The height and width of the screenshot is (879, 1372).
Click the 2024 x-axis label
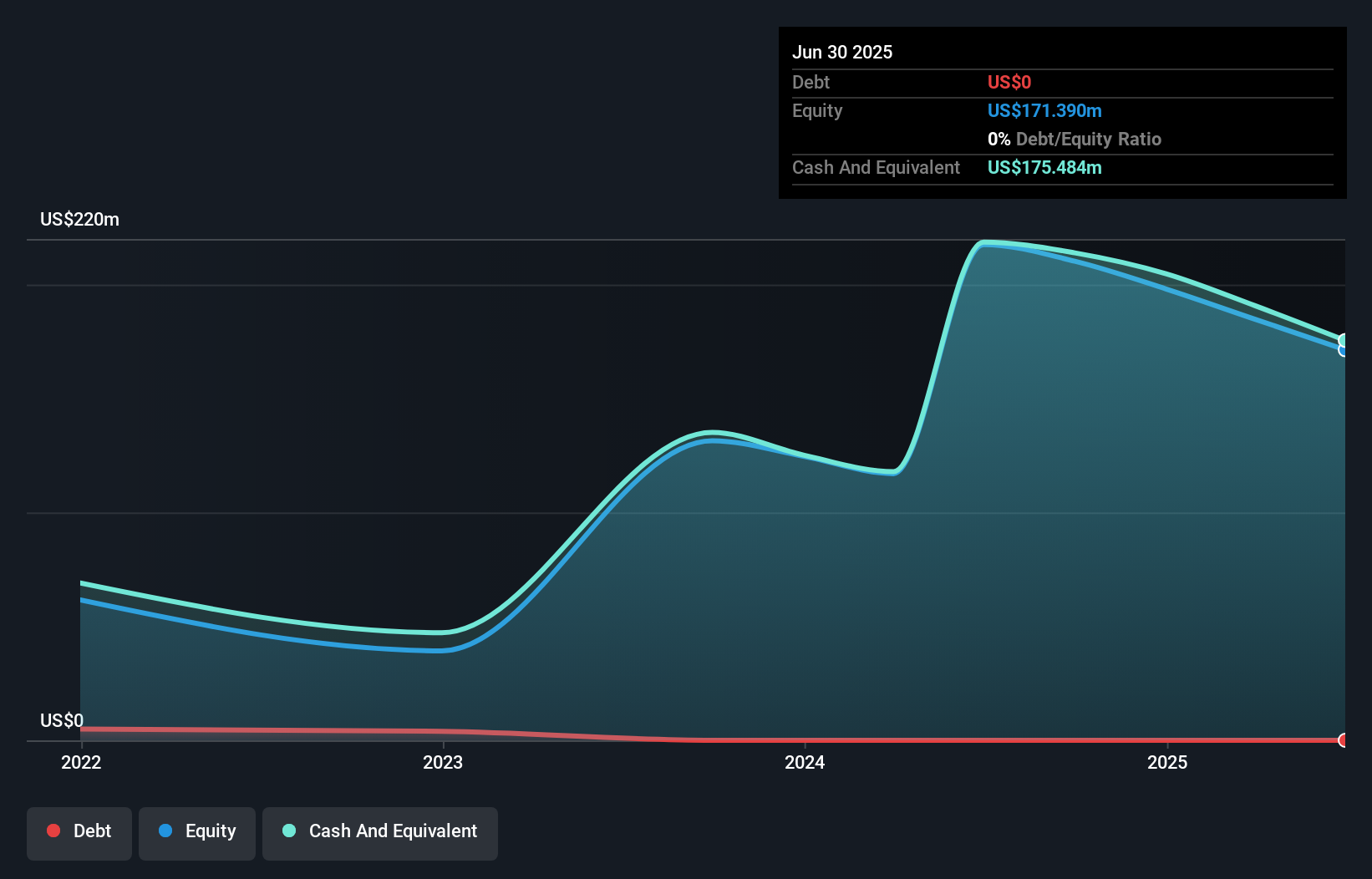805,762
